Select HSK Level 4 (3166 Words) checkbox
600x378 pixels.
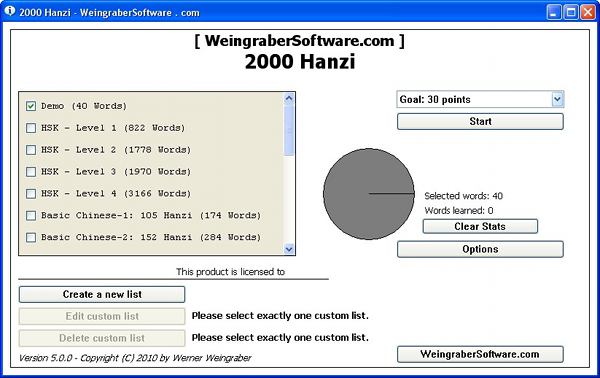(31, 194)
